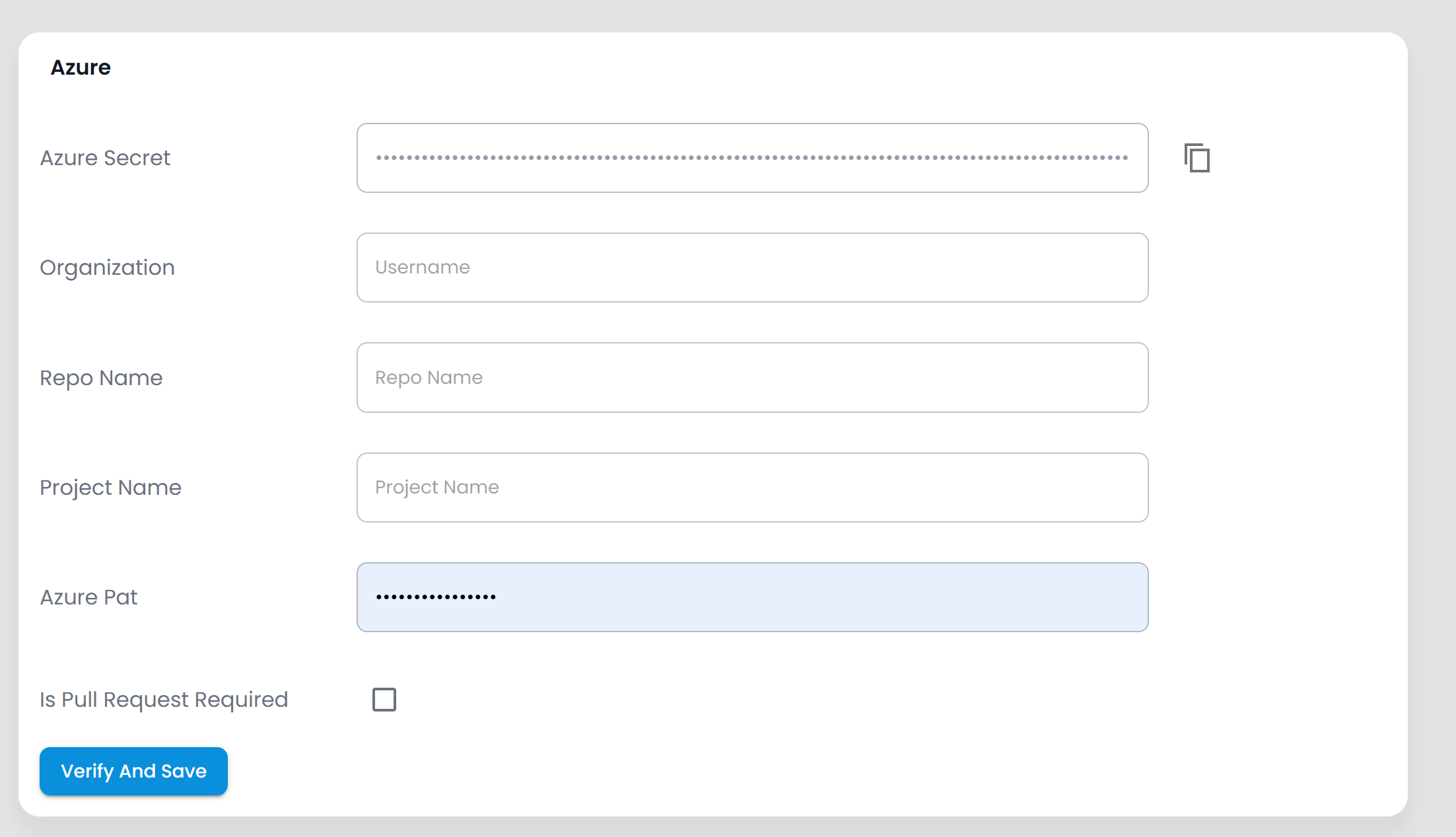Focus the masked Azure Secret field
The width and height of the screenshot is (1456, 837).
click(x=752, y=158)
